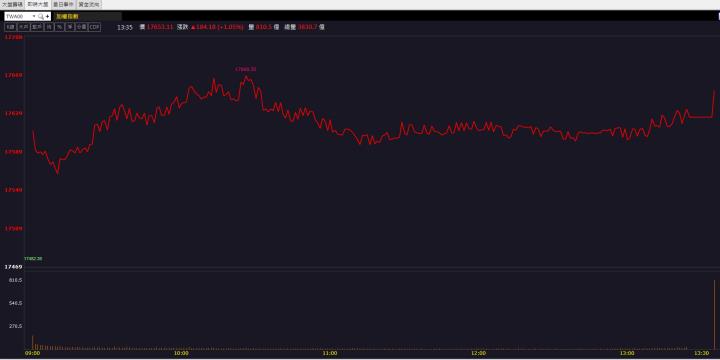Toggle the button right after the % button

(x=70, y=27)
